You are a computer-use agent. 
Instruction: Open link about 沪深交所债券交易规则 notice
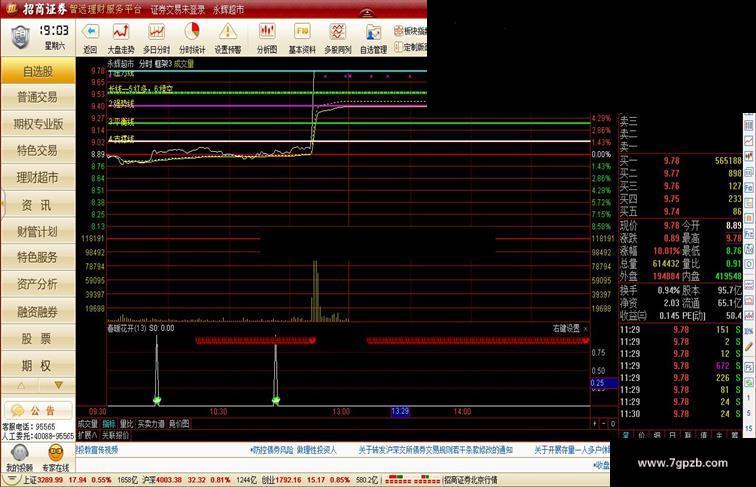click(x=435, y=450)
